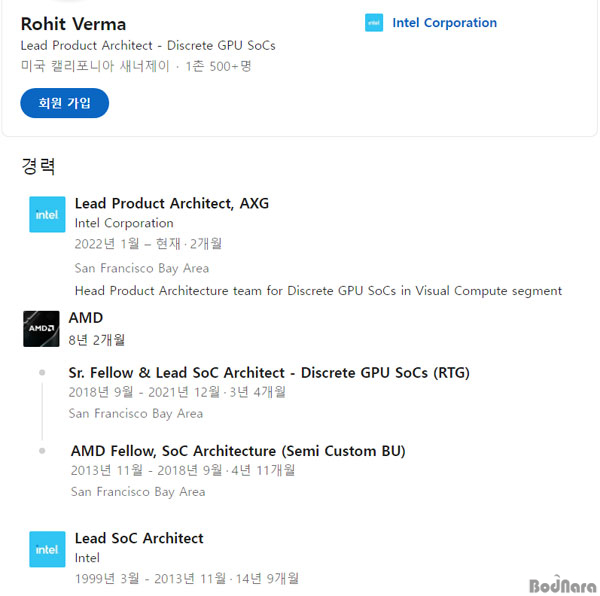The height and width of the screenshot is (596, 600).
Task: Select the Sr. Fellow & Lead SoC Architect role
Action: (x=269, y=373)
